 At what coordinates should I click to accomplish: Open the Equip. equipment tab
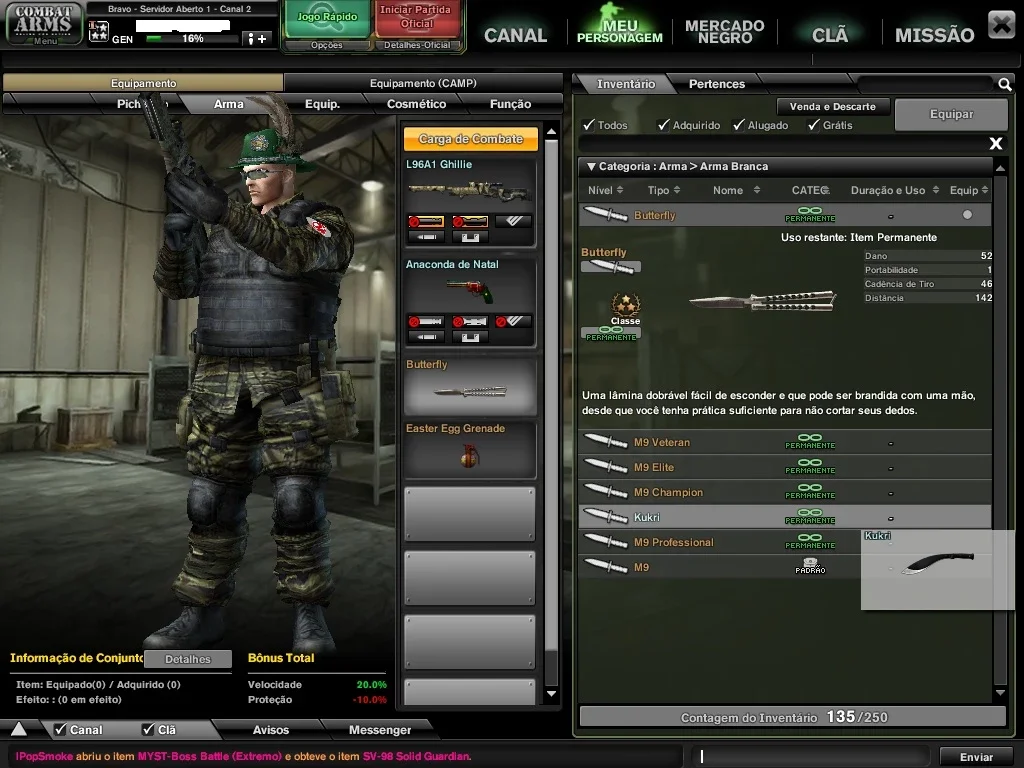[322, 104]
